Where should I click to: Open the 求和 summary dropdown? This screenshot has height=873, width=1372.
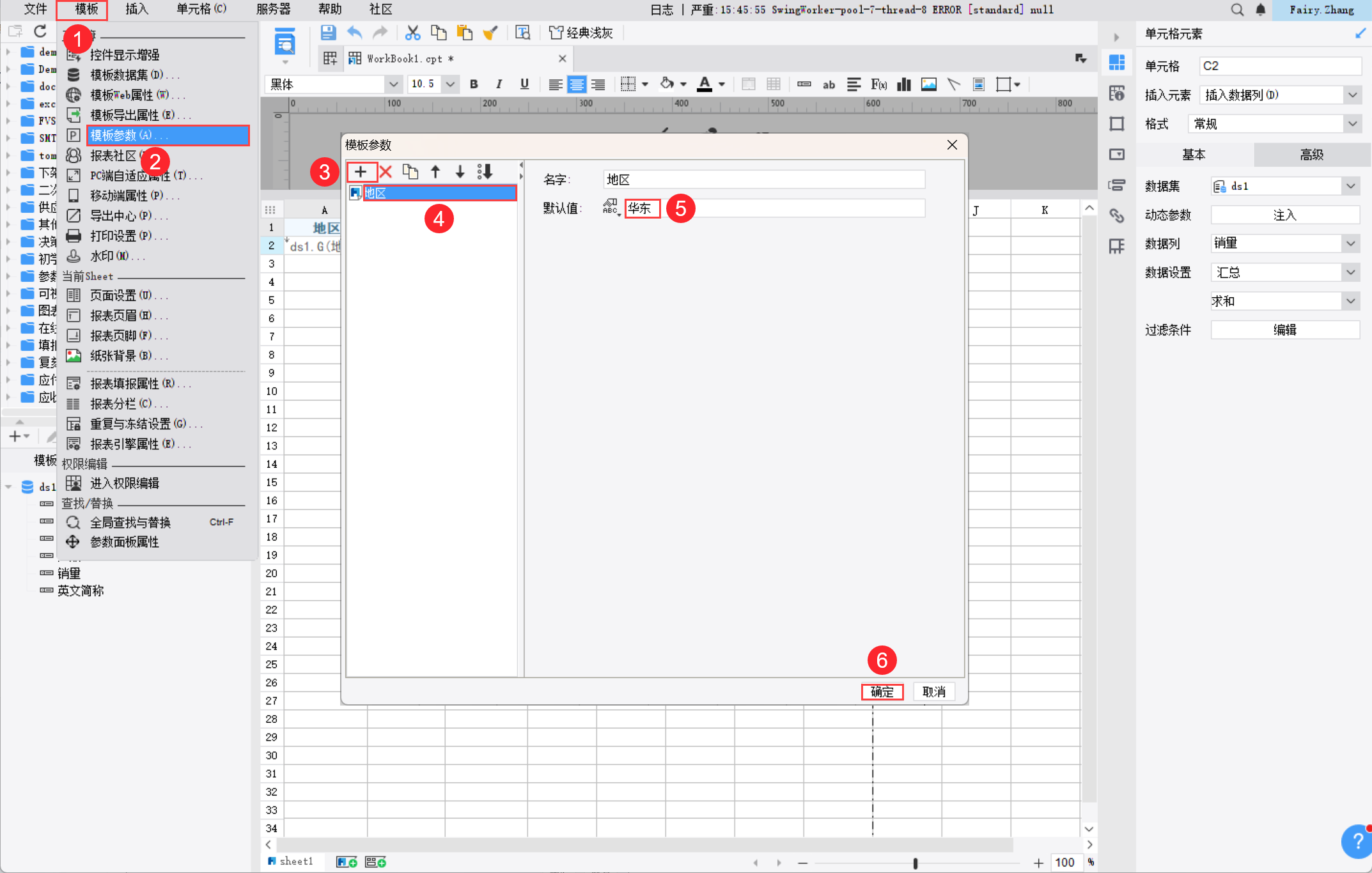[1350, 301]
